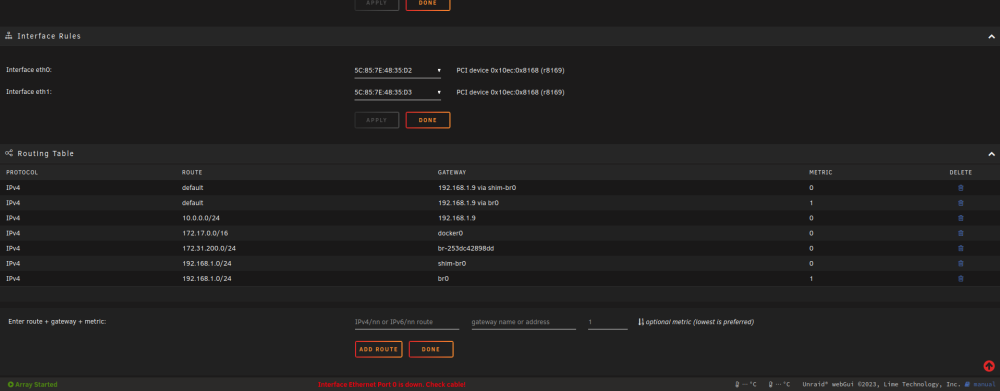The image size is (1000, 391).
Task: Delete the 10.0.0.0/24 route
Action: point(960,218)
